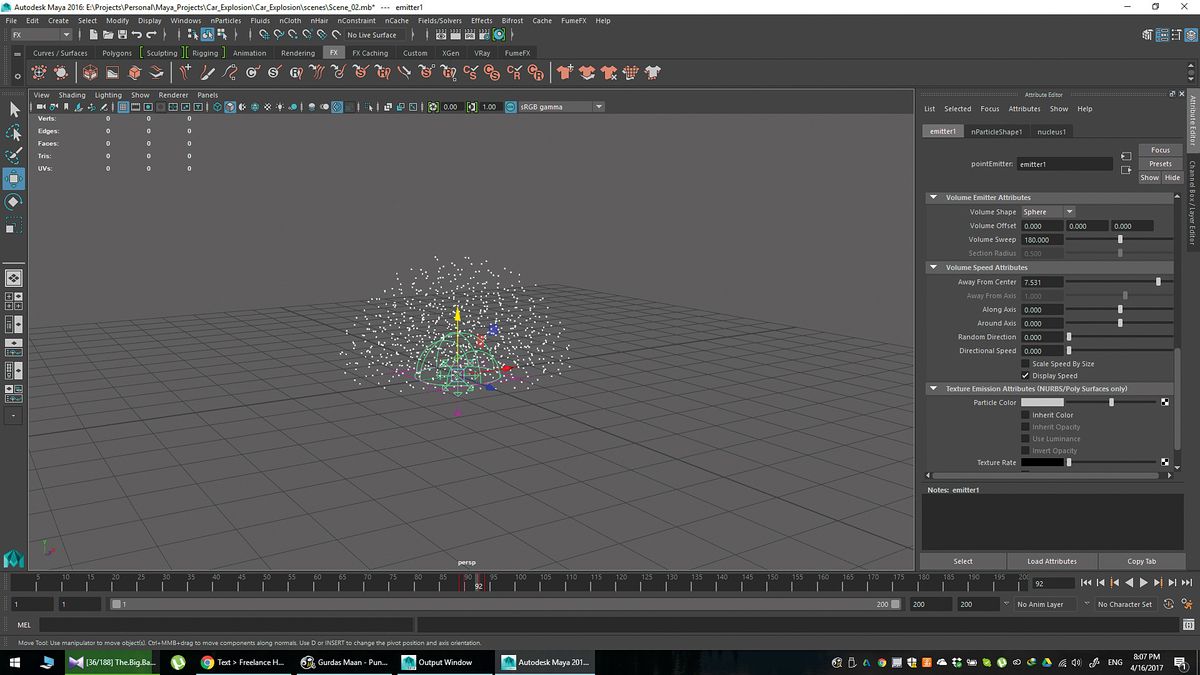This screenshot has height=675, width=1200.
Task: Click the Paint Effects brush icon on the shelf
Action: pyautogui.click(x=207, y=71)
